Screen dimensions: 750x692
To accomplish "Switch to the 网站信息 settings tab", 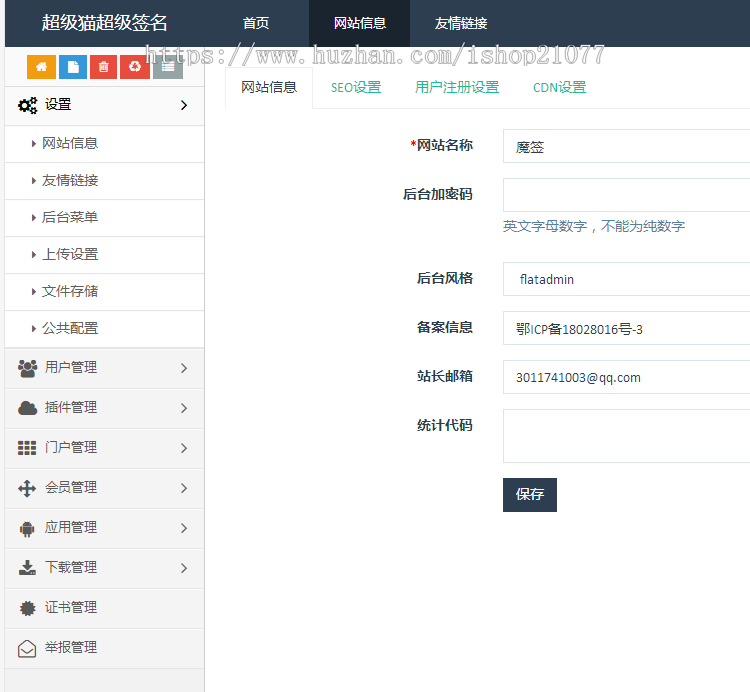I will click(x=269, y=88).
